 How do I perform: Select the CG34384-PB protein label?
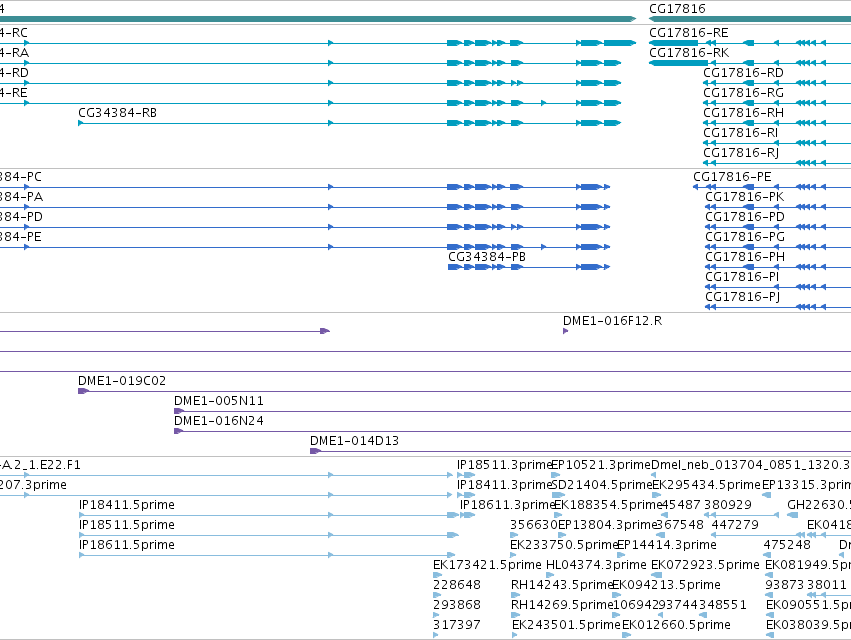click(487, 257)
